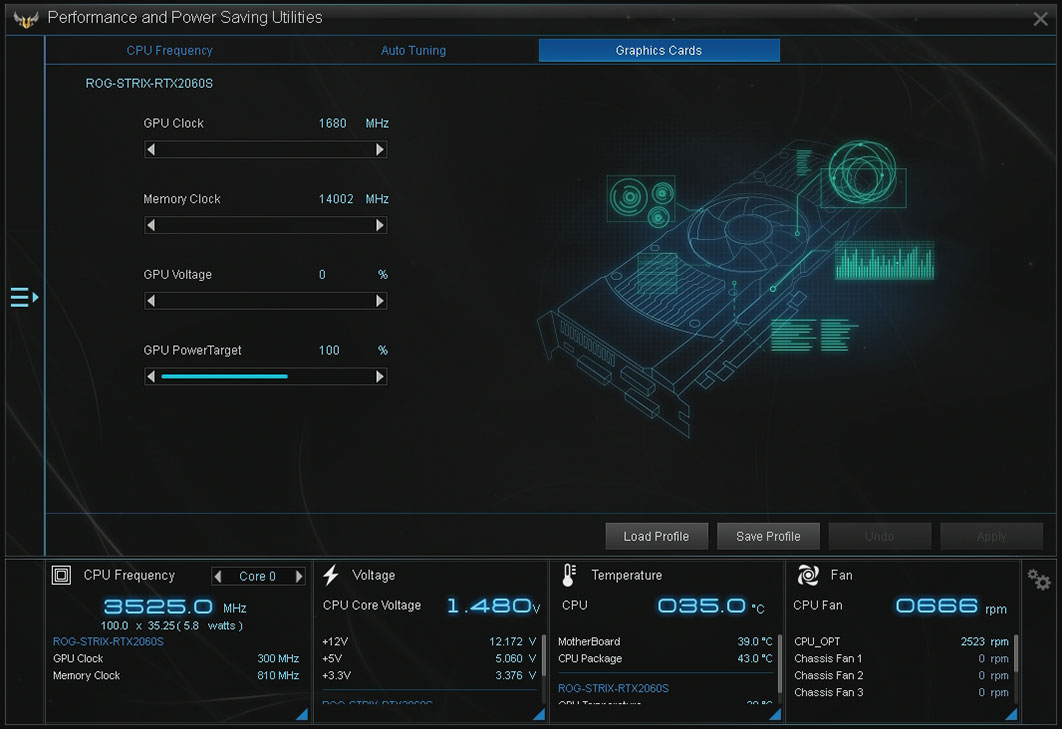Click the +12V voltage row

429,642
